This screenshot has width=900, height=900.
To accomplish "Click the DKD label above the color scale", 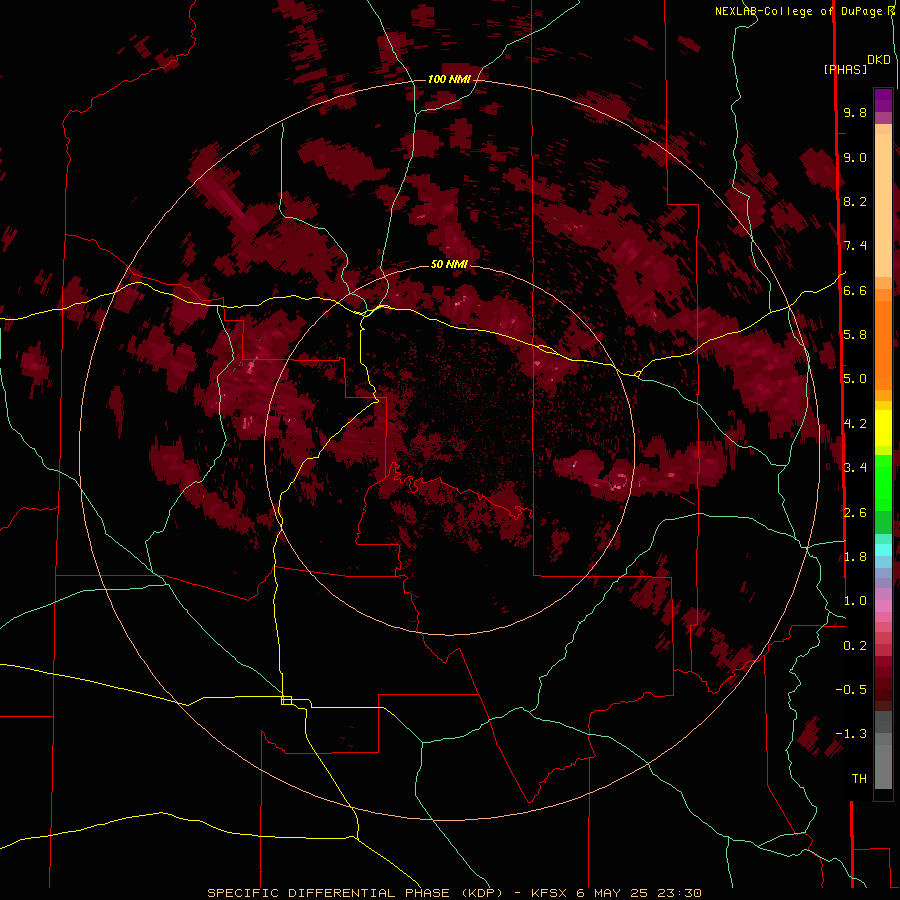I will pos(879,60).
